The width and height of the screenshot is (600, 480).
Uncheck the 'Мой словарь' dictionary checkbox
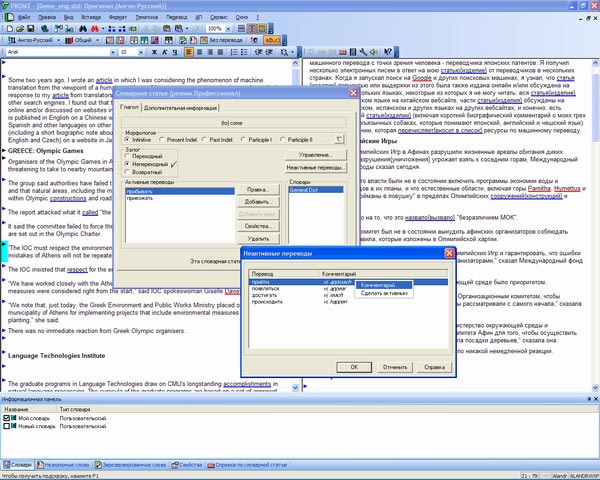[7, 418]
